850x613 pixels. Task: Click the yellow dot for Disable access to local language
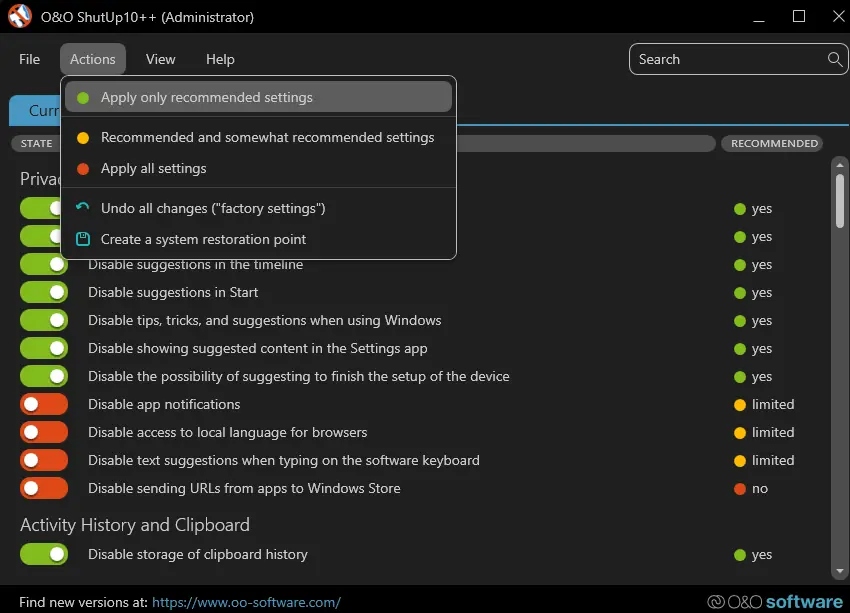pos(739,433)
